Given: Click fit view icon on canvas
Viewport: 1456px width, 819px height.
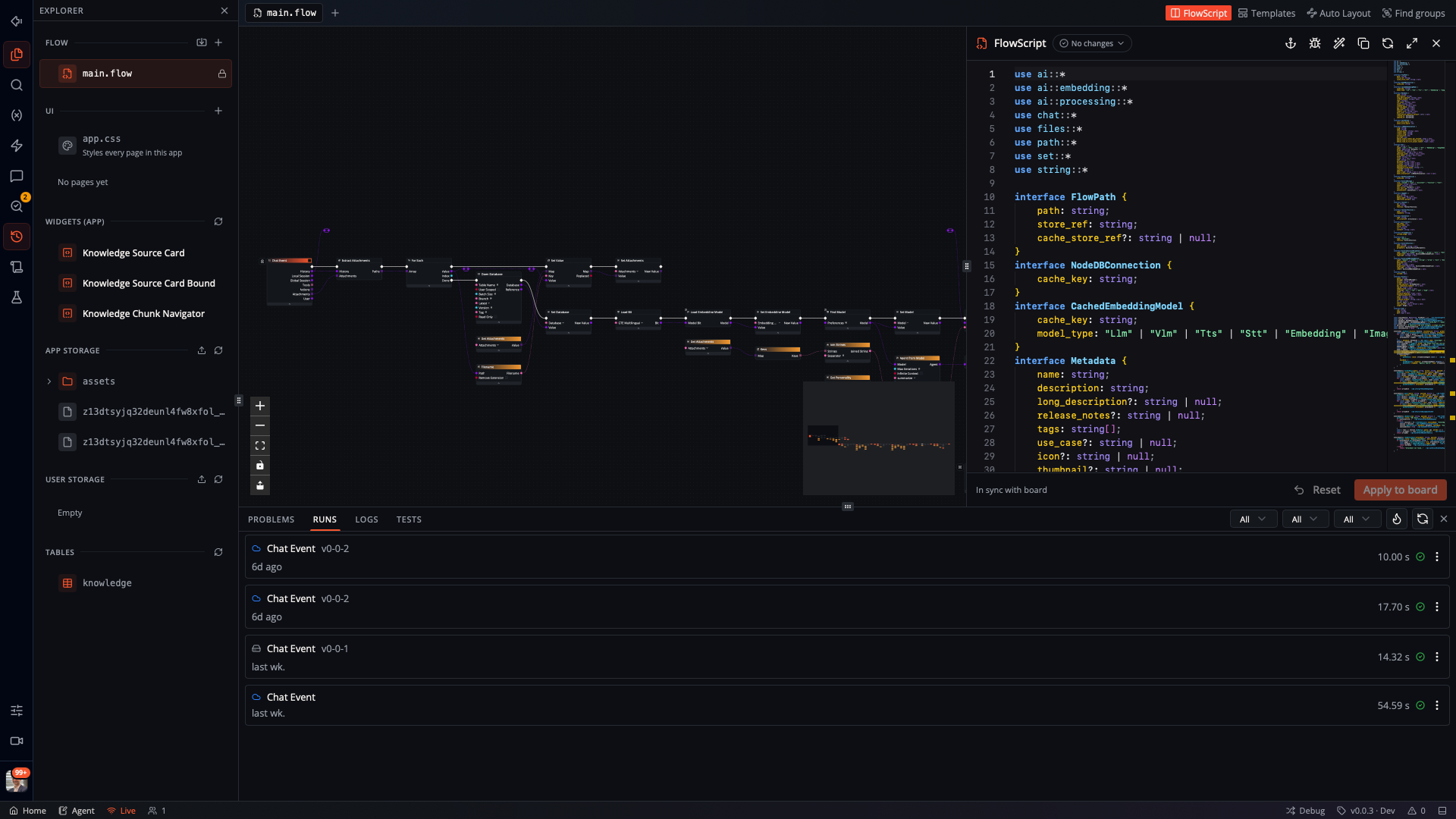Looking at the screenshot, I should (260, 445).
